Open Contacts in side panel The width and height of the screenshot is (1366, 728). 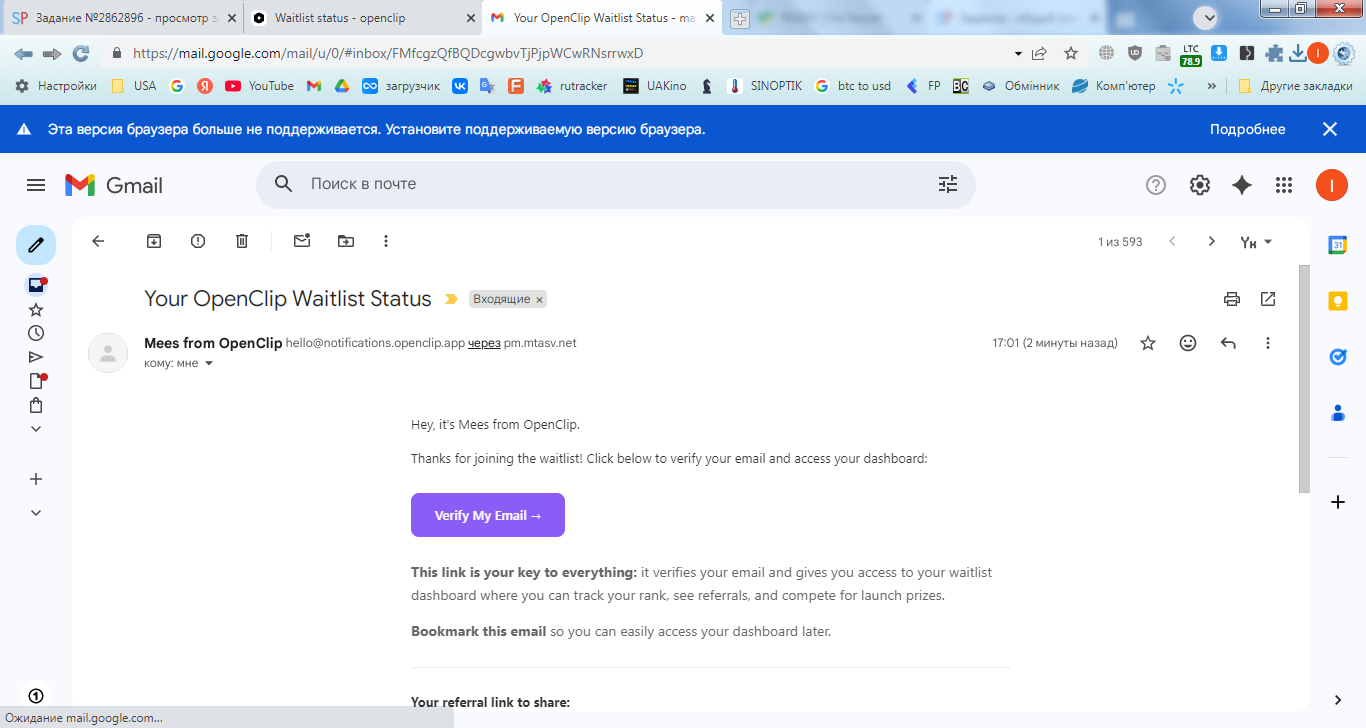point(1338,412)
